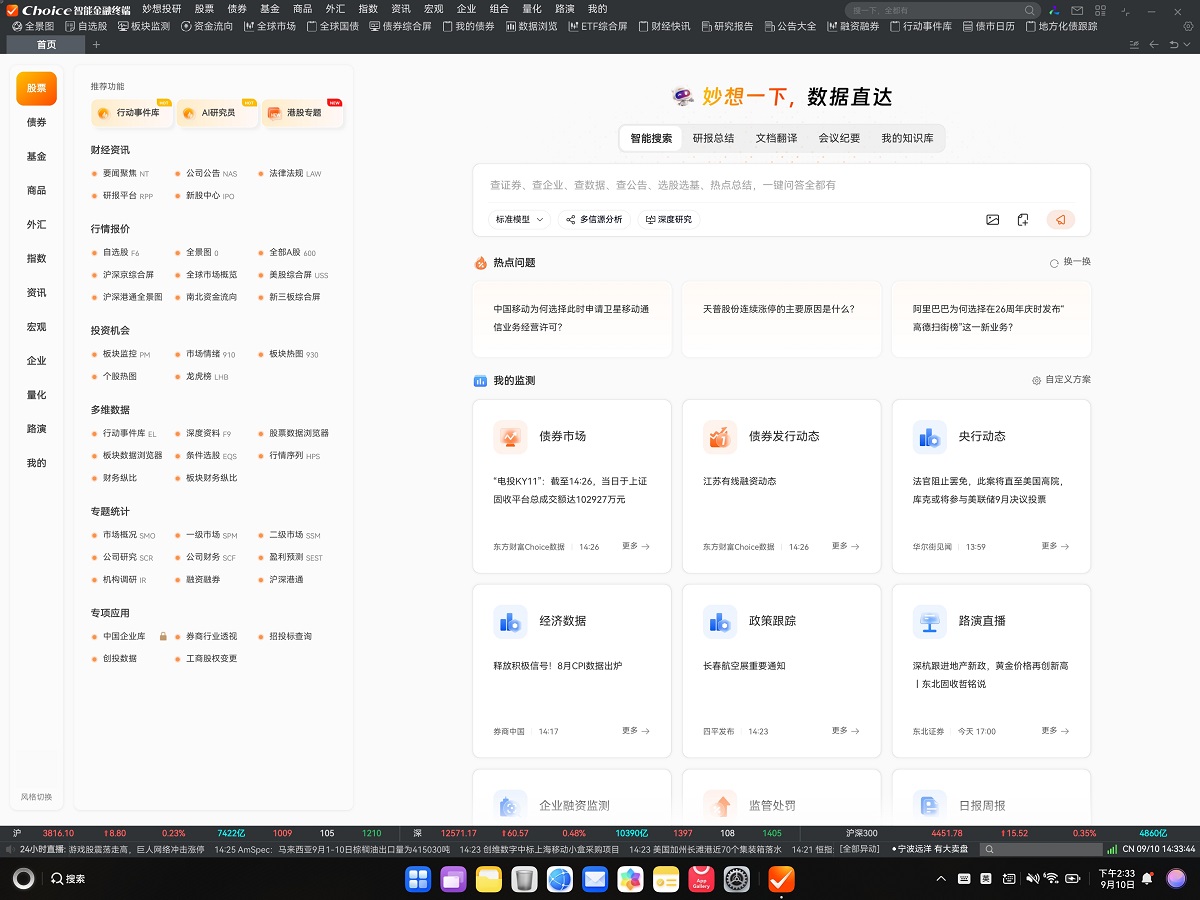Image resolution: width=1200 pixels, height=900 pixels.
Task: Toggle the 多信源分析 option
Action: (594, 219)
